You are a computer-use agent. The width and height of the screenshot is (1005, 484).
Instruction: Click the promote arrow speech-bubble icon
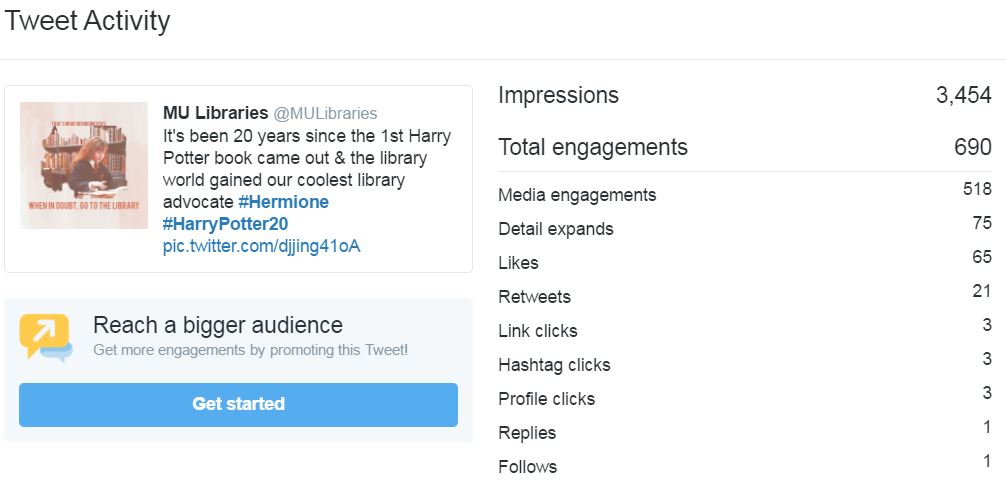tap(46, 337)
